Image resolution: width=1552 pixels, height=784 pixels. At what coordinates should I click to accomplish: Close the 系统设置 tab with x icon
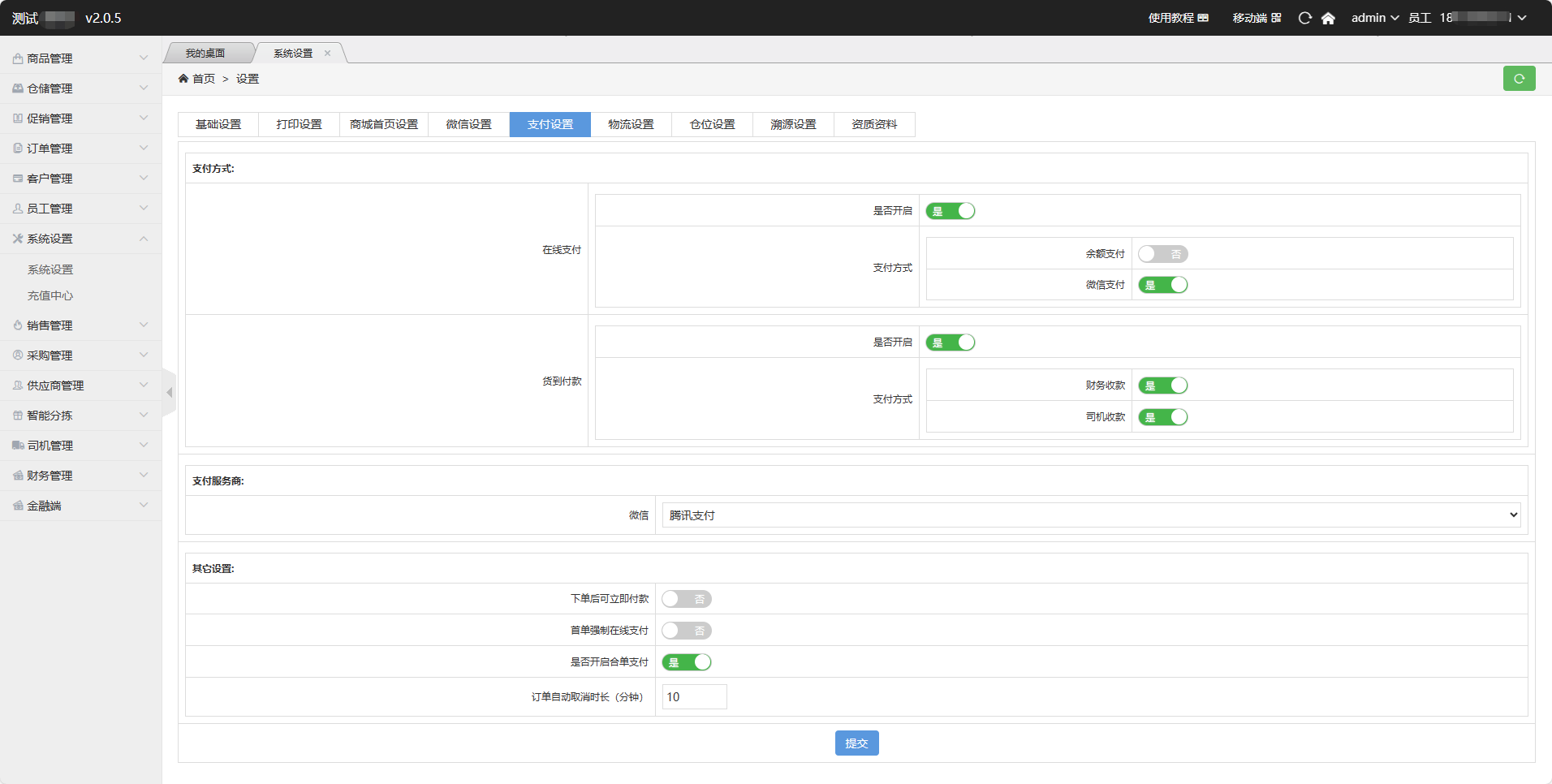(328, 54)
